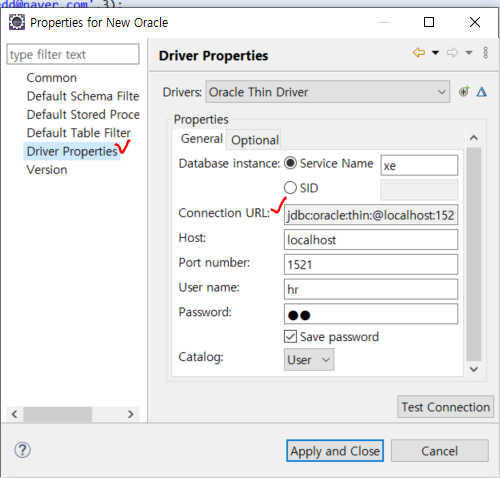This screenshot has height=478, width=500.
Task: Click the properties scroll down arrow
Action: (x=474, y=369)
